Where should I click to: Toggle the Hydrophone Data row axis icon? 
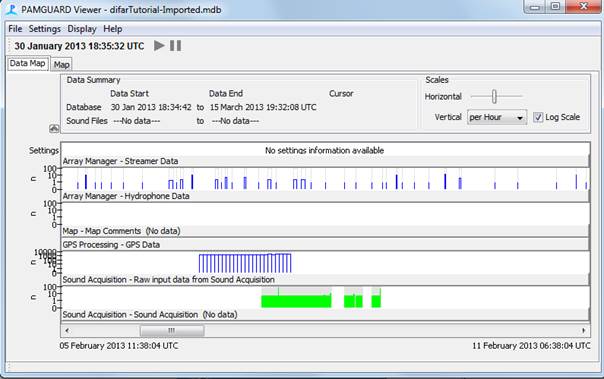[34, 213]
